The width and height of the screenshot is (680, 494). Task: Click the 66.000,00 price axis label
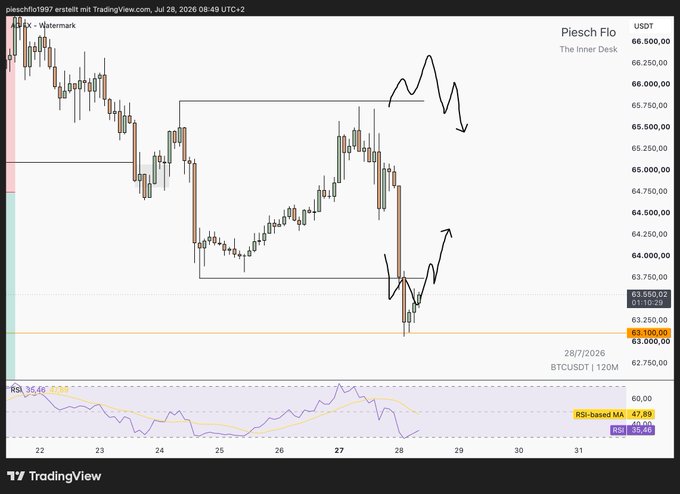pos(651,84)
